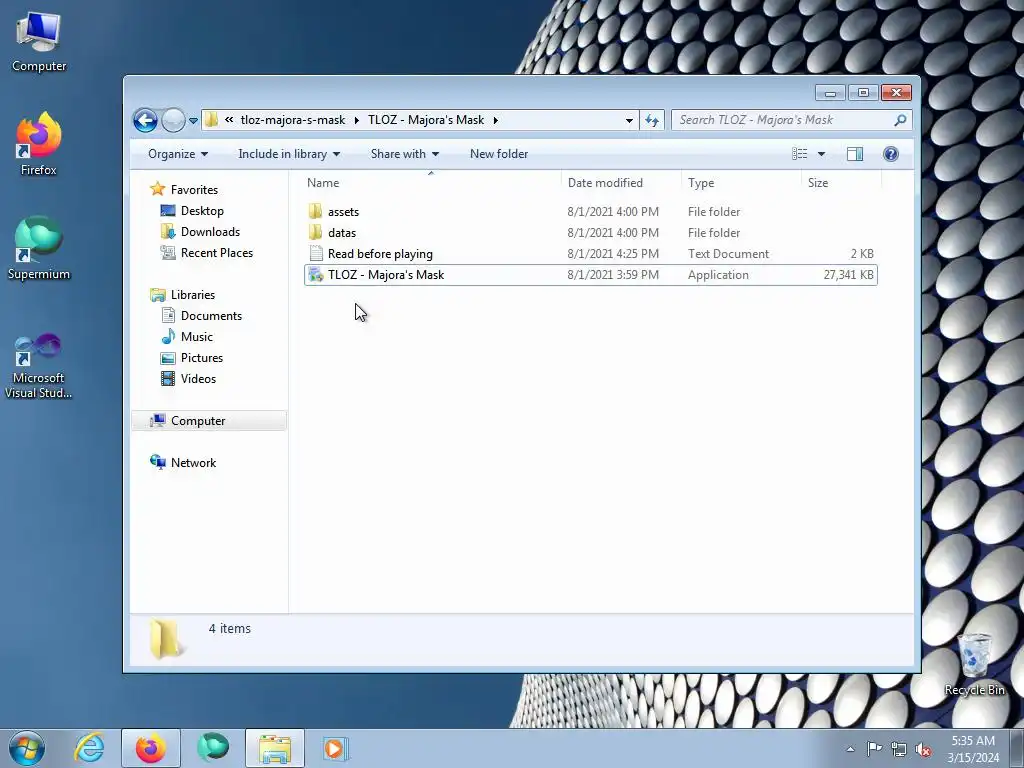
Task: Open Recent Places in Favorites
Action: tap(216, 253)
